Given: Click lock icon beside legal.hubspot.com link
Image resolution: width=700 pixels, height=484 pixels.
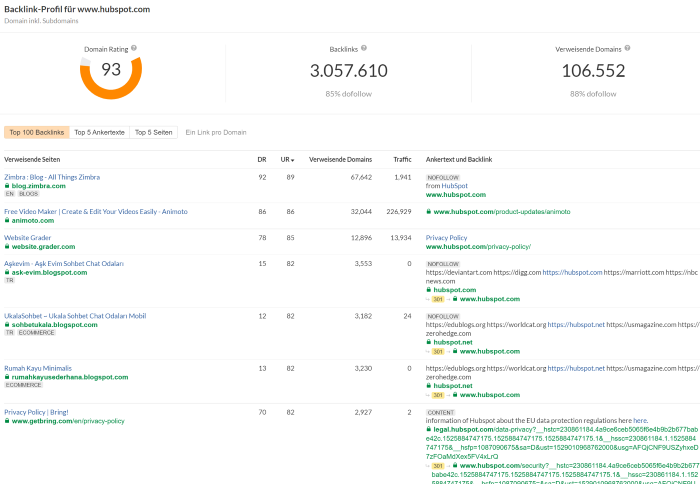Looking at the screenshot, I should click(x=429, y=430).
